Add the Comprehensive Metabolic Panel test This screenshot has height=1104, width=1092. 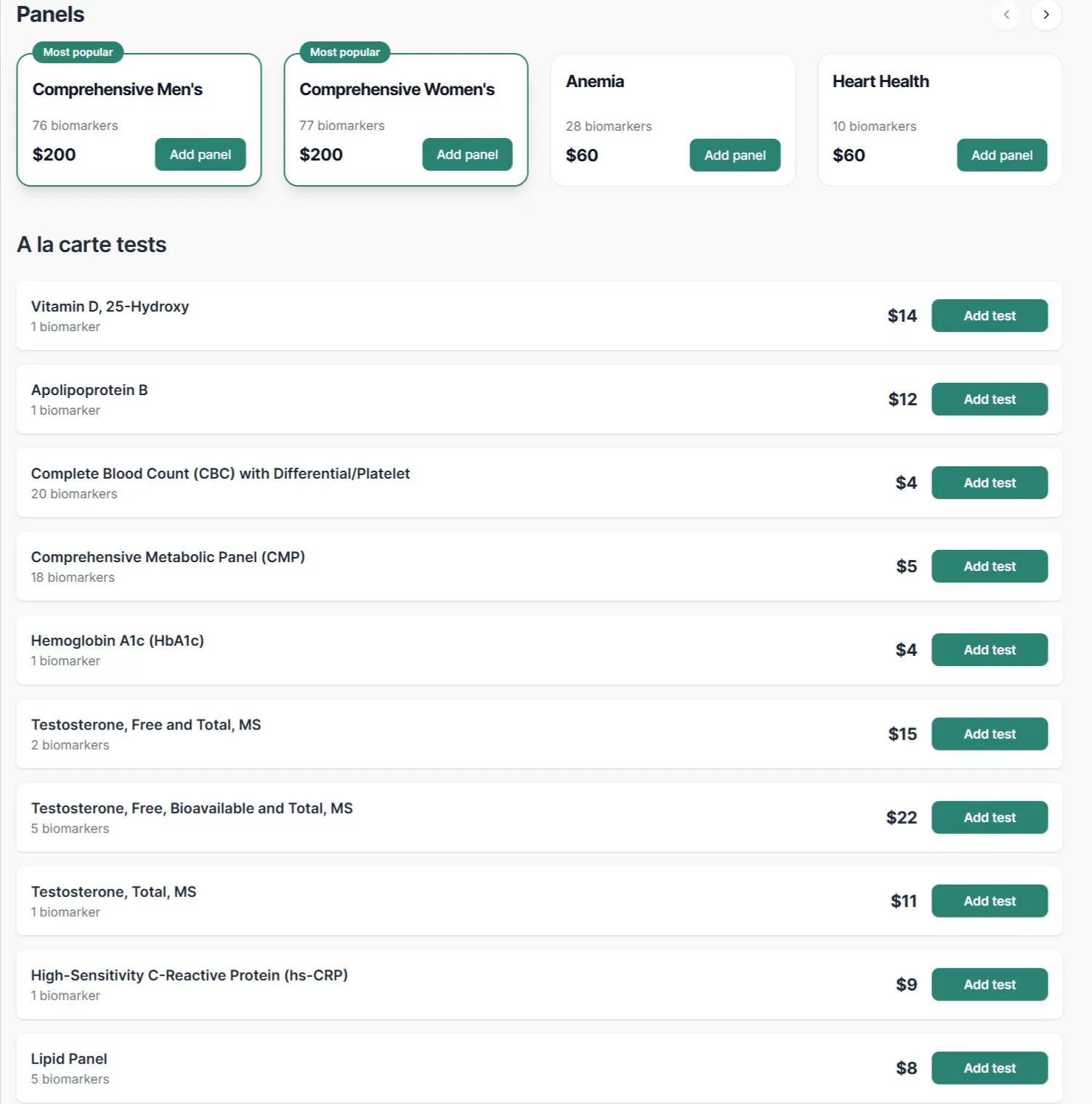click(x=989, y=567)
